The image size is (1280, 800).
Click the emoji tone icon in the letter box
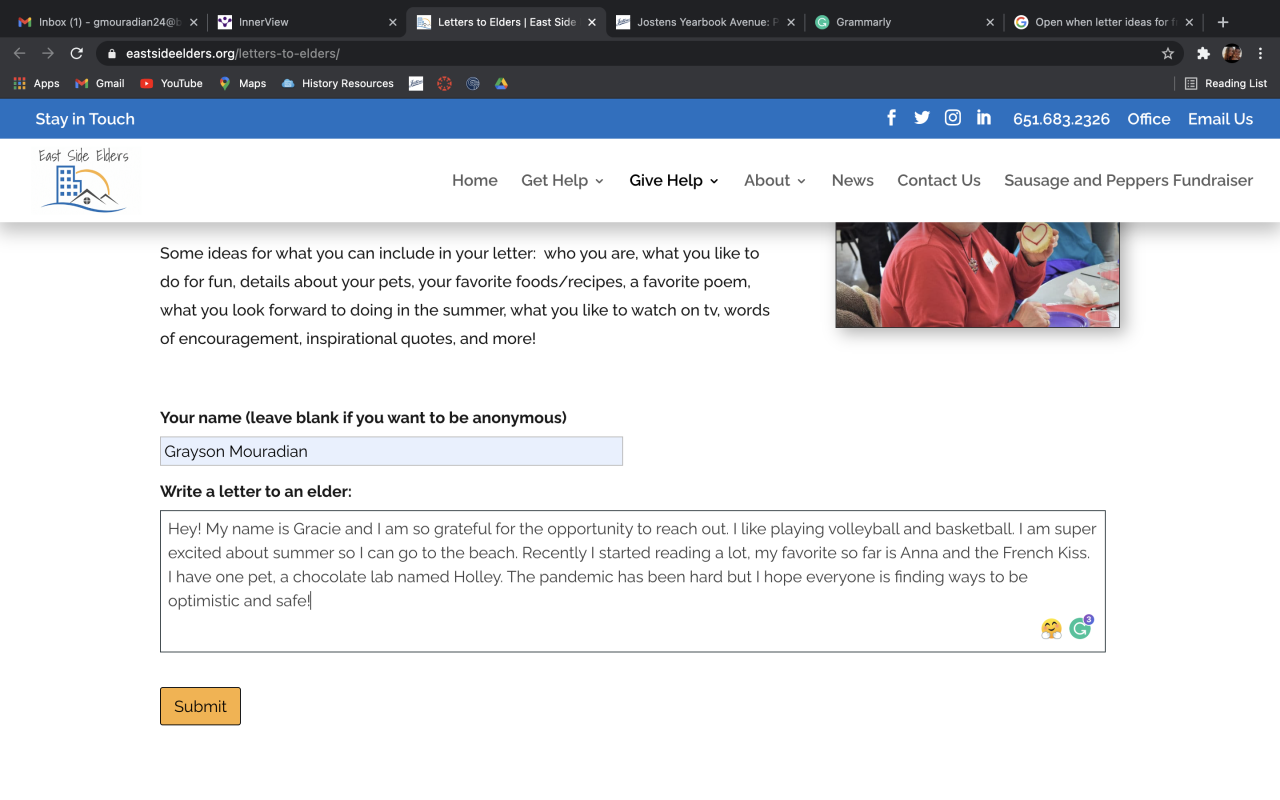click(x=1051, y=629)
